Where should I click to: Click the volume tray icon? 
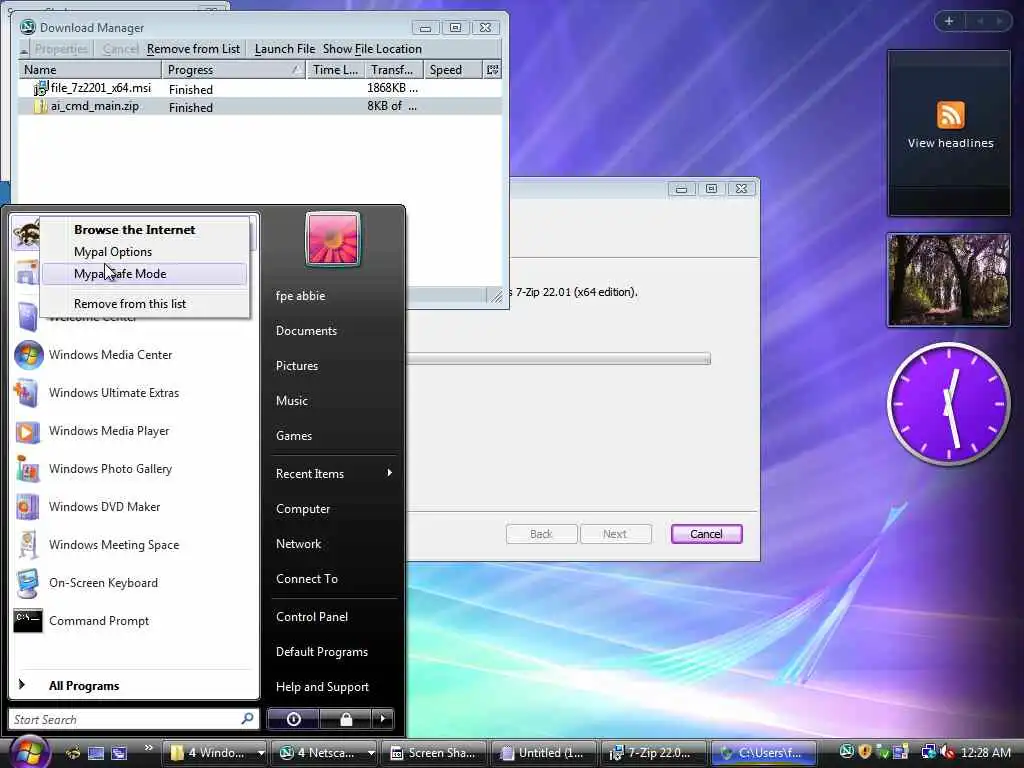pos(947,753)
